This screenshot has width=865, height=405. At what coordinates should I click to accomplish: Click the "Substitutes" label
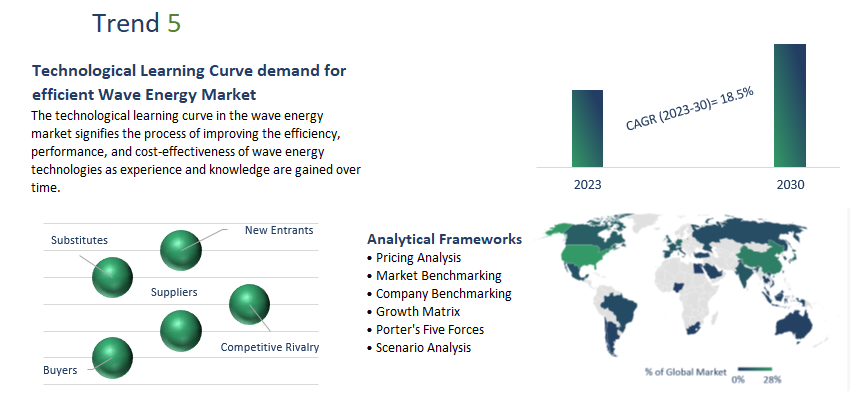(x=79, y=240)
